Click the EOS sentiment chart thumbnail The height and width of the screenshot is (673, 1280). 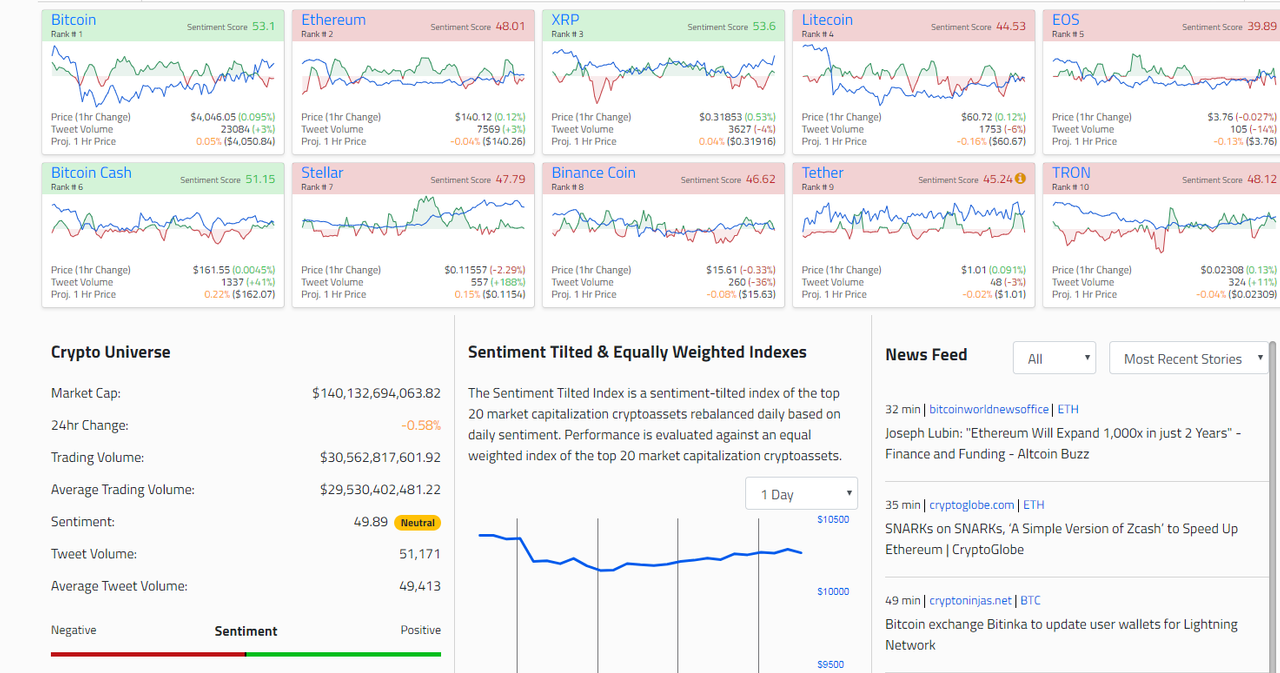pyautogui.click(x=1164, y=74)
